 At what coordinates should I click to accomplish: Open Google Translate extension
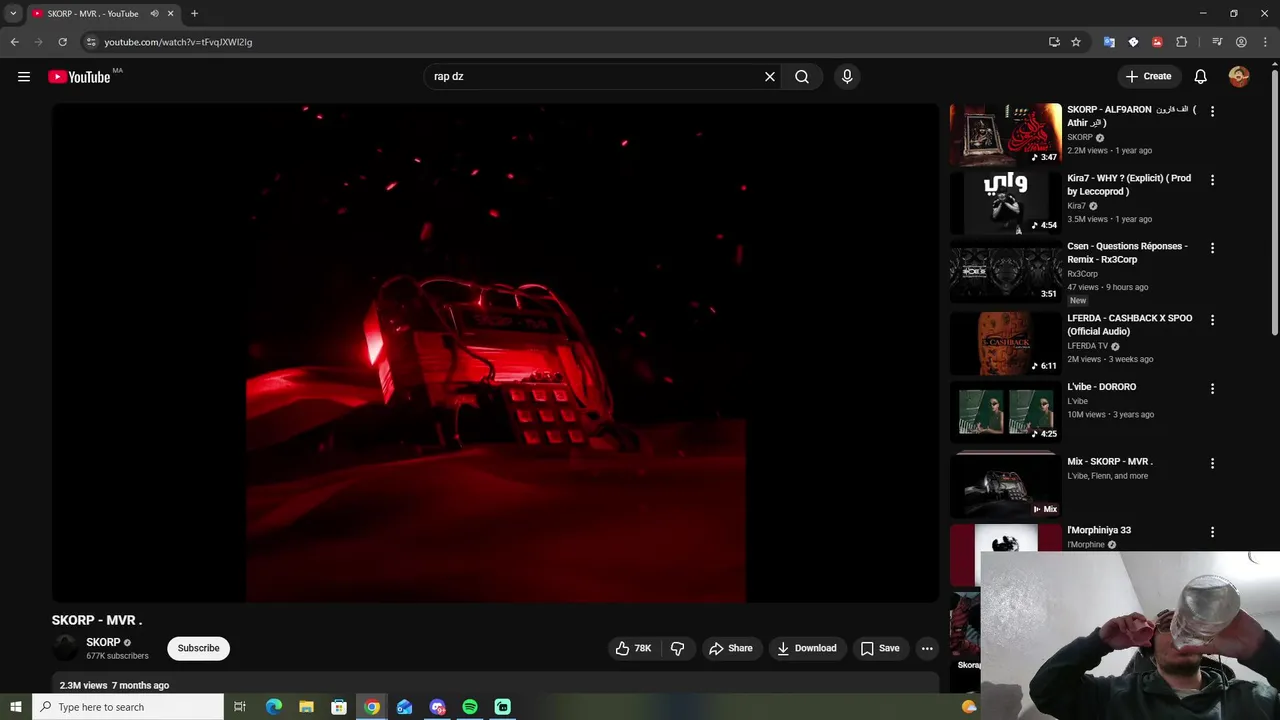(1109, 42)
